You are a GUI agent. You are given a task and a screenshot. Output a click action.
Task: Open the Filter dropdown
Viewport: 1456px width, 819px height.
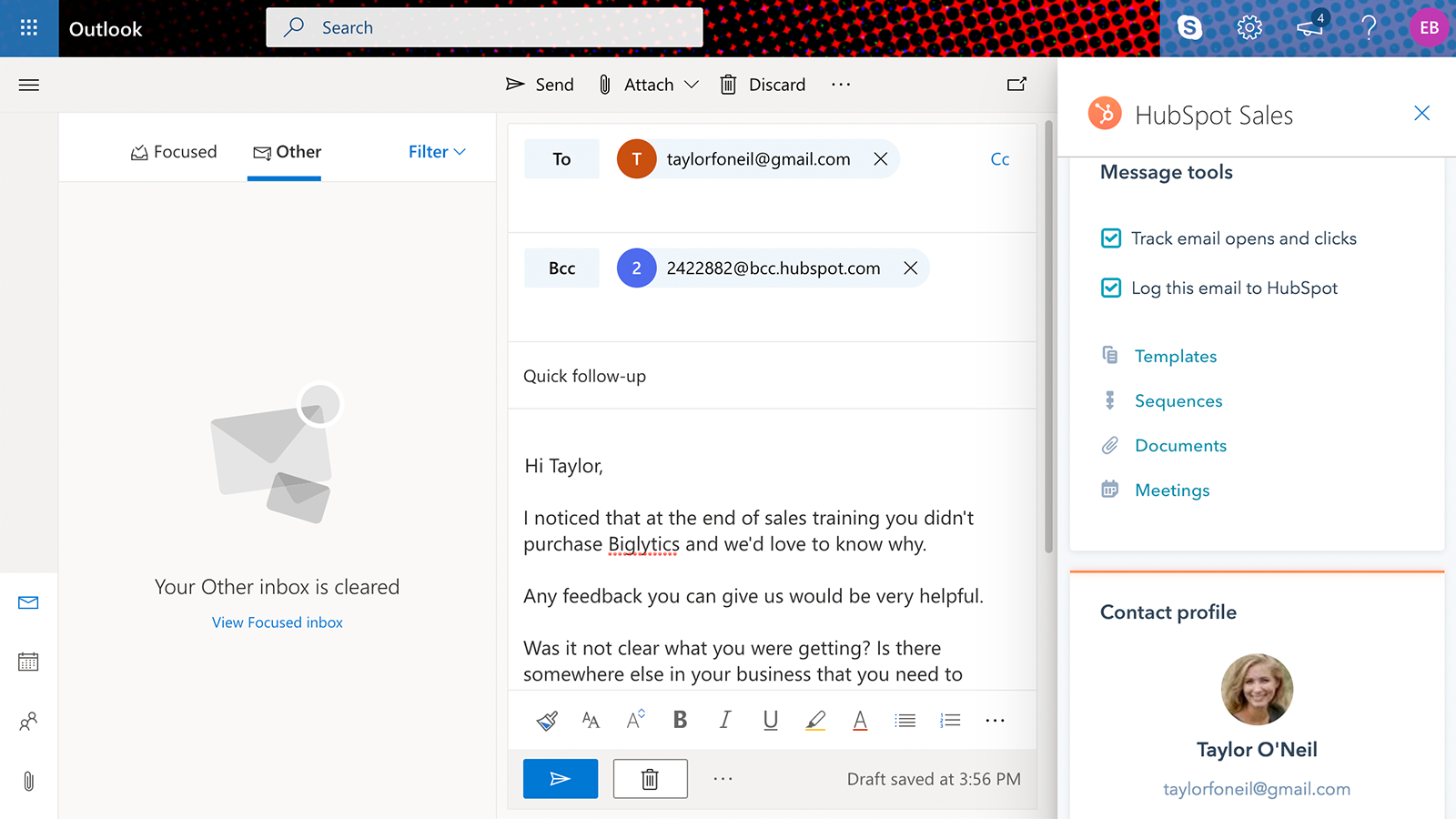[436, 151]
